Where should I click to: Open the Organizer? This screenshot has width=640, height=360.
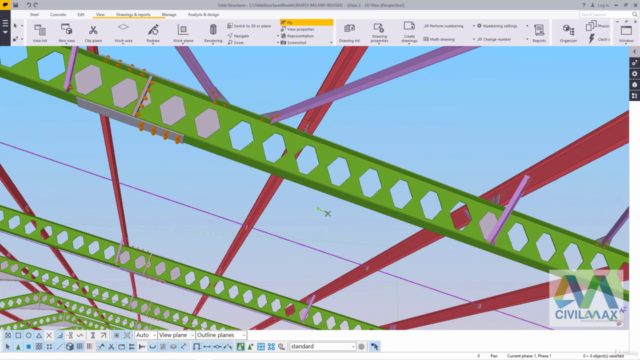point(568,33)
